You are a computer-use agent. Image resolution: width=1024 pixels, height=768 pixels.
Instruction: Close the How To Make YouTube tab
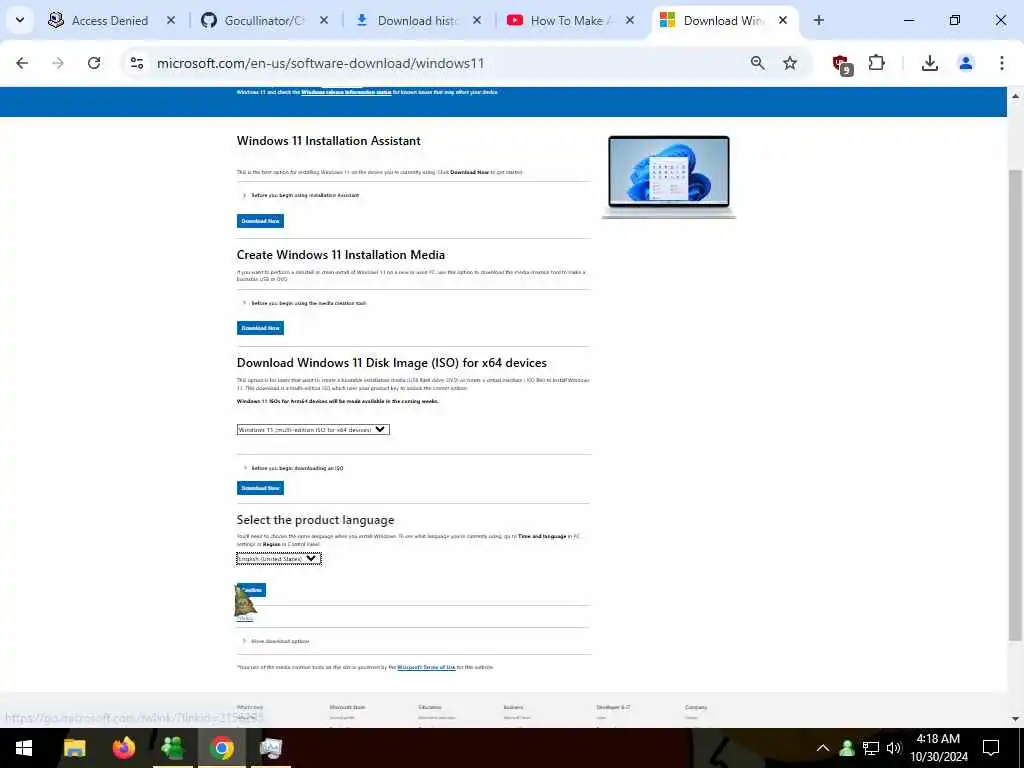click(630, 20)
